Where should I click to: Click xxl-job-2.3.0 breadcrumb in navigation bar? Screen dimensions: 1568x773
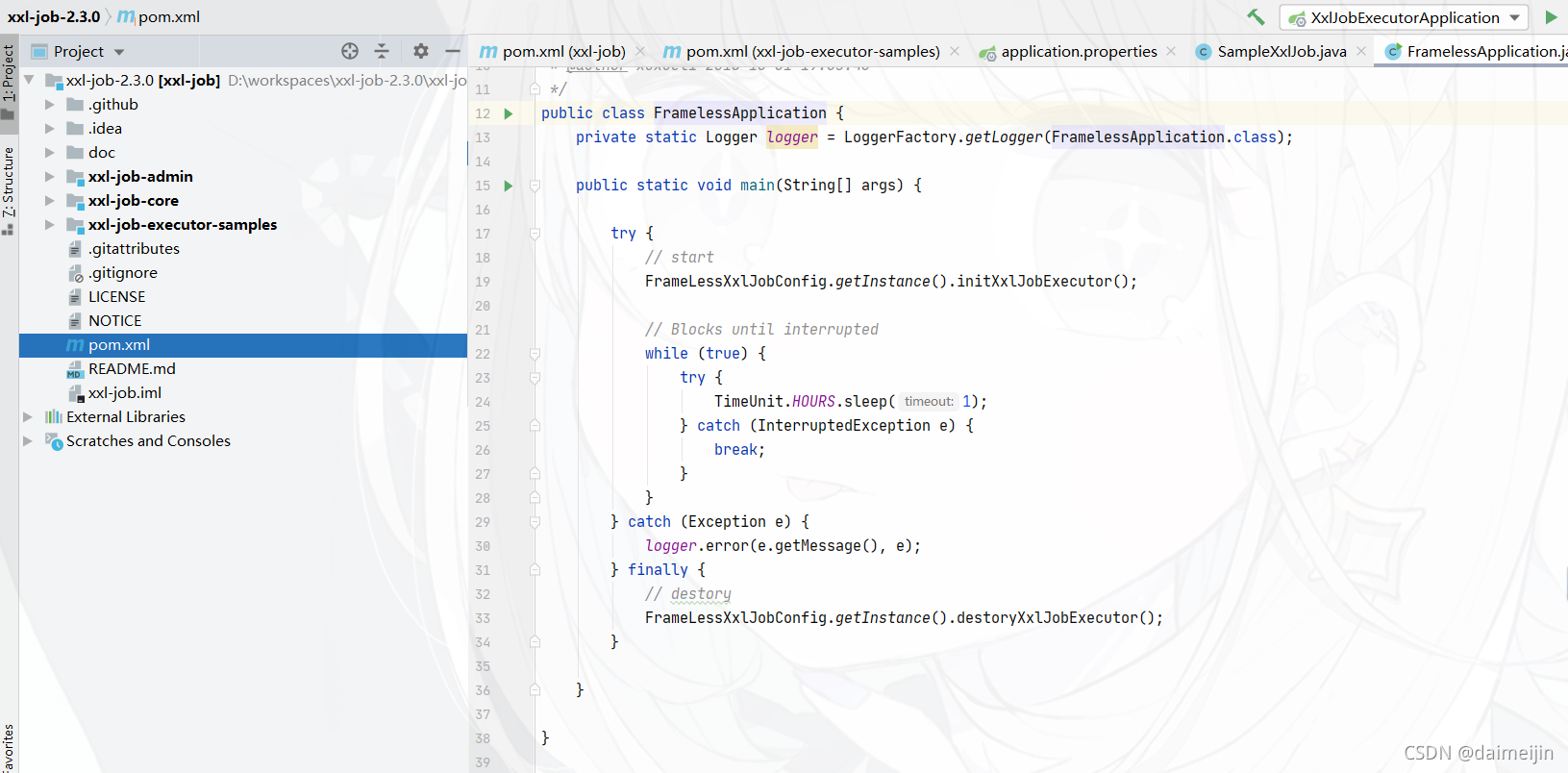pos(54,16)
